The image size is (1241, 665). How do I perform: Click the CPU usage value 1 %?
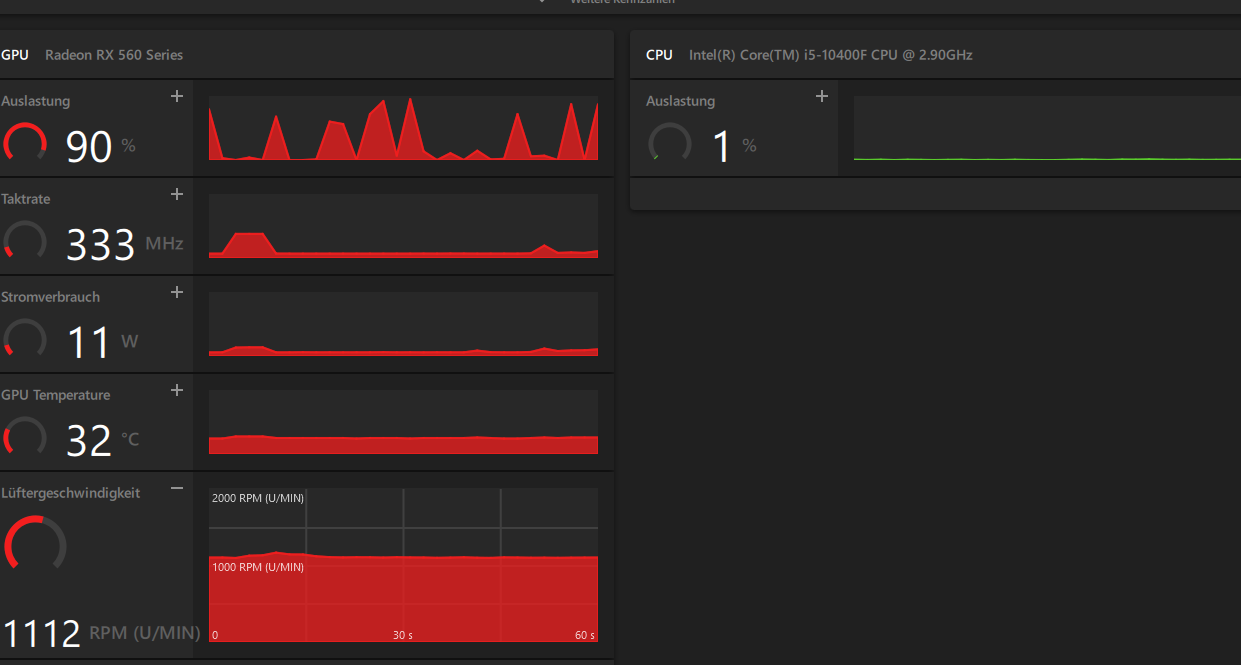click(x=734, y=147)
